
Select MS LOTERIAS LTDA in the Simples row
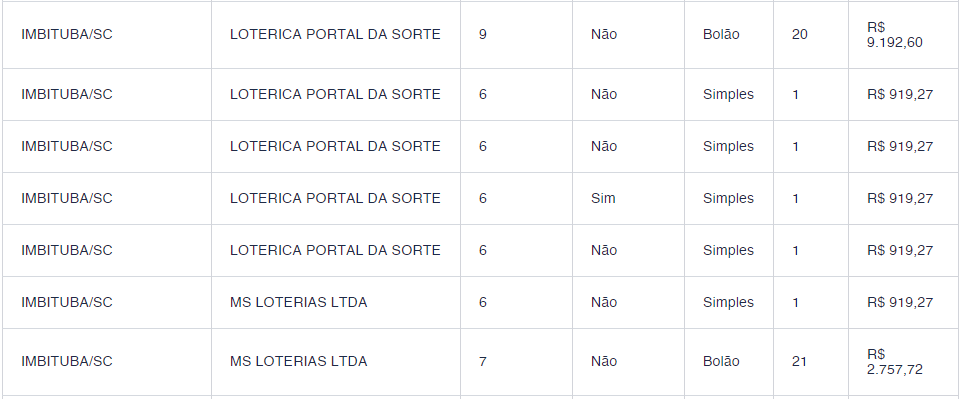click(298, 303)
